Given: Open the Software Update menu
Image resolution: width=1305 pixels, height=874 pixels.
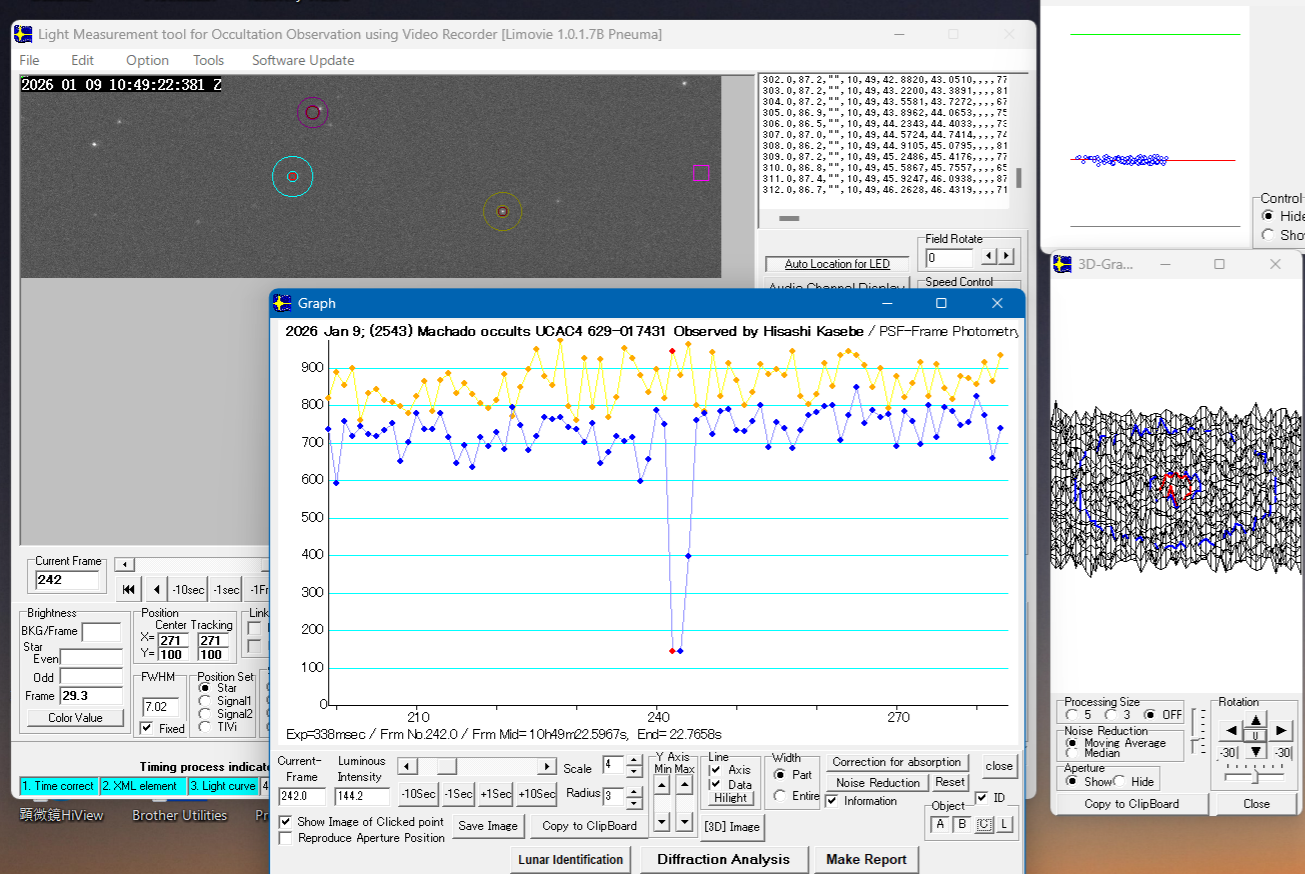Looking at the screenshot, I should click(x=302, y=60).
